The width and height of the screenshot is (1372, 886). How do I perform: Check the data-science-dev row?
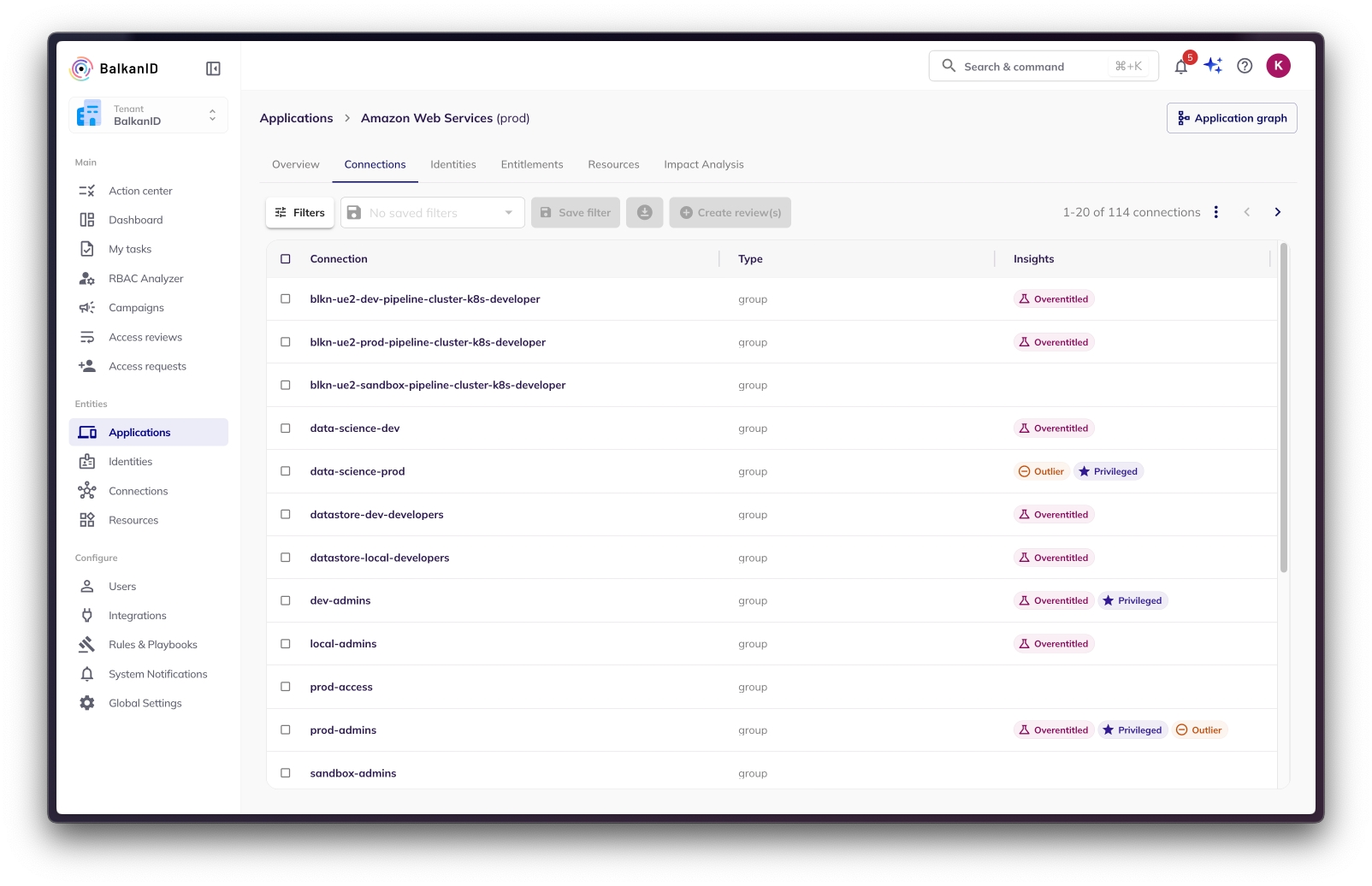286,428
